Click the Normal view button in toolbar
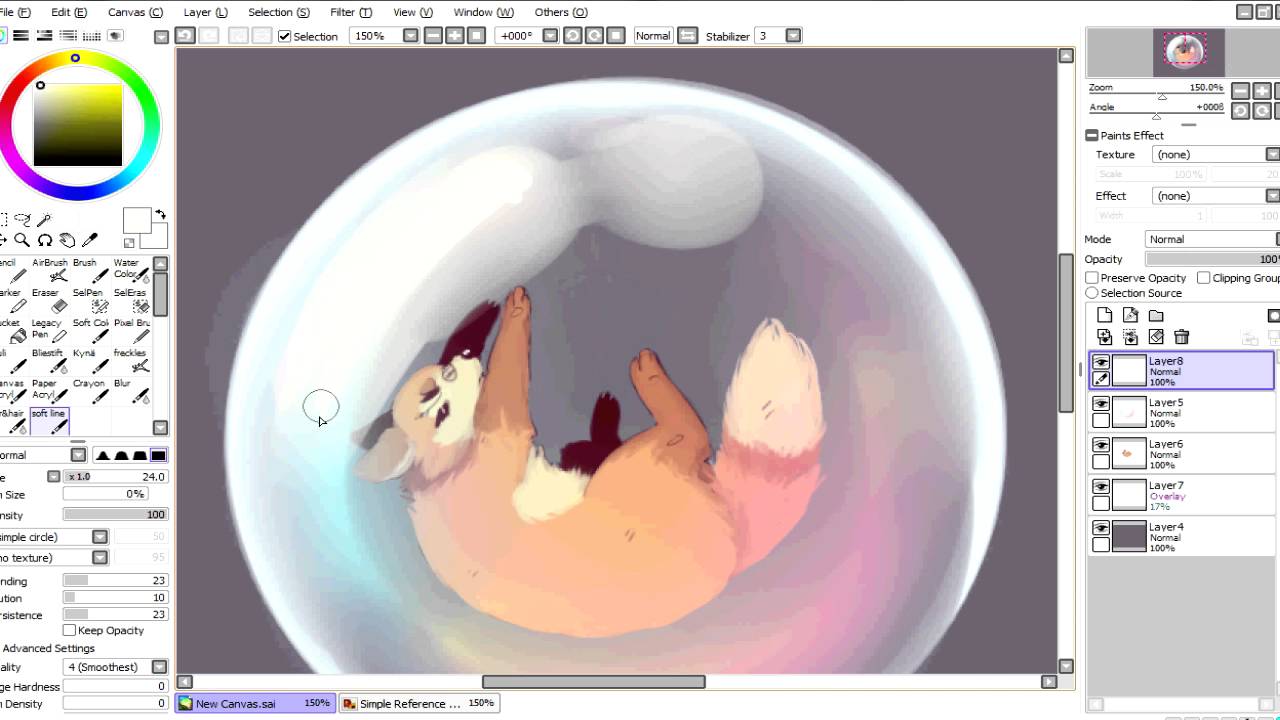 click(x=653, y=35)
